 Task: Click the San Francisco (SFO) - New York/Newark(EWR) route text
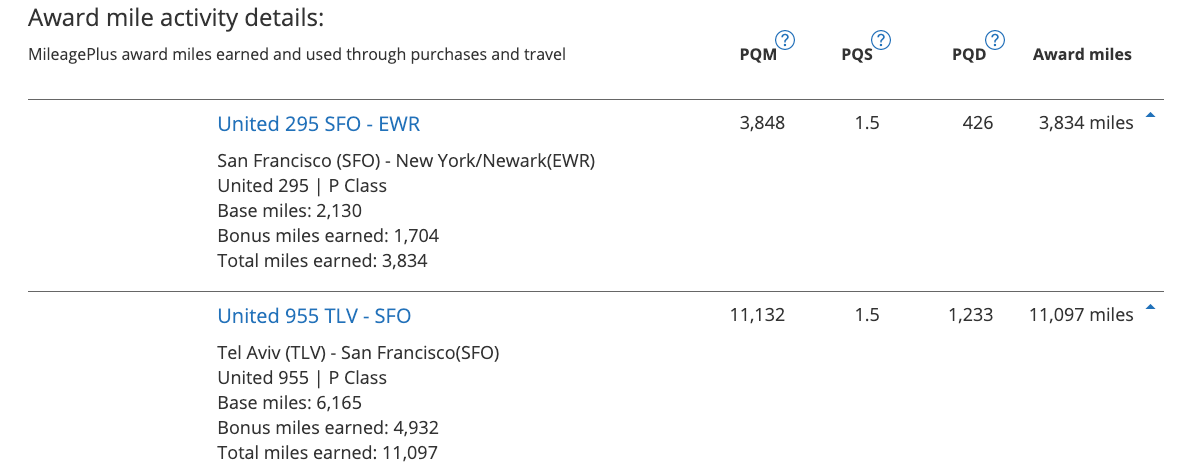coord(406,160)
